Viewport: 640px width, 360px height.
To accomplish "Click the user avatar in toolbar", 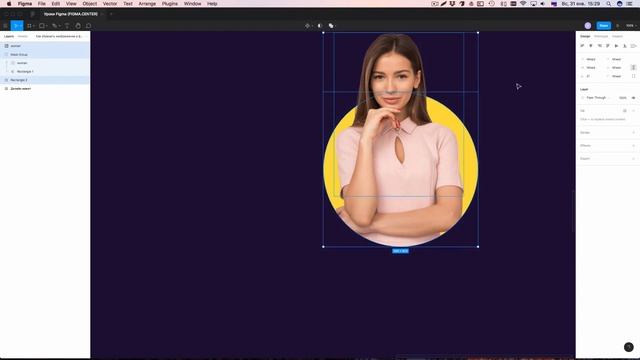I will 588,26.
